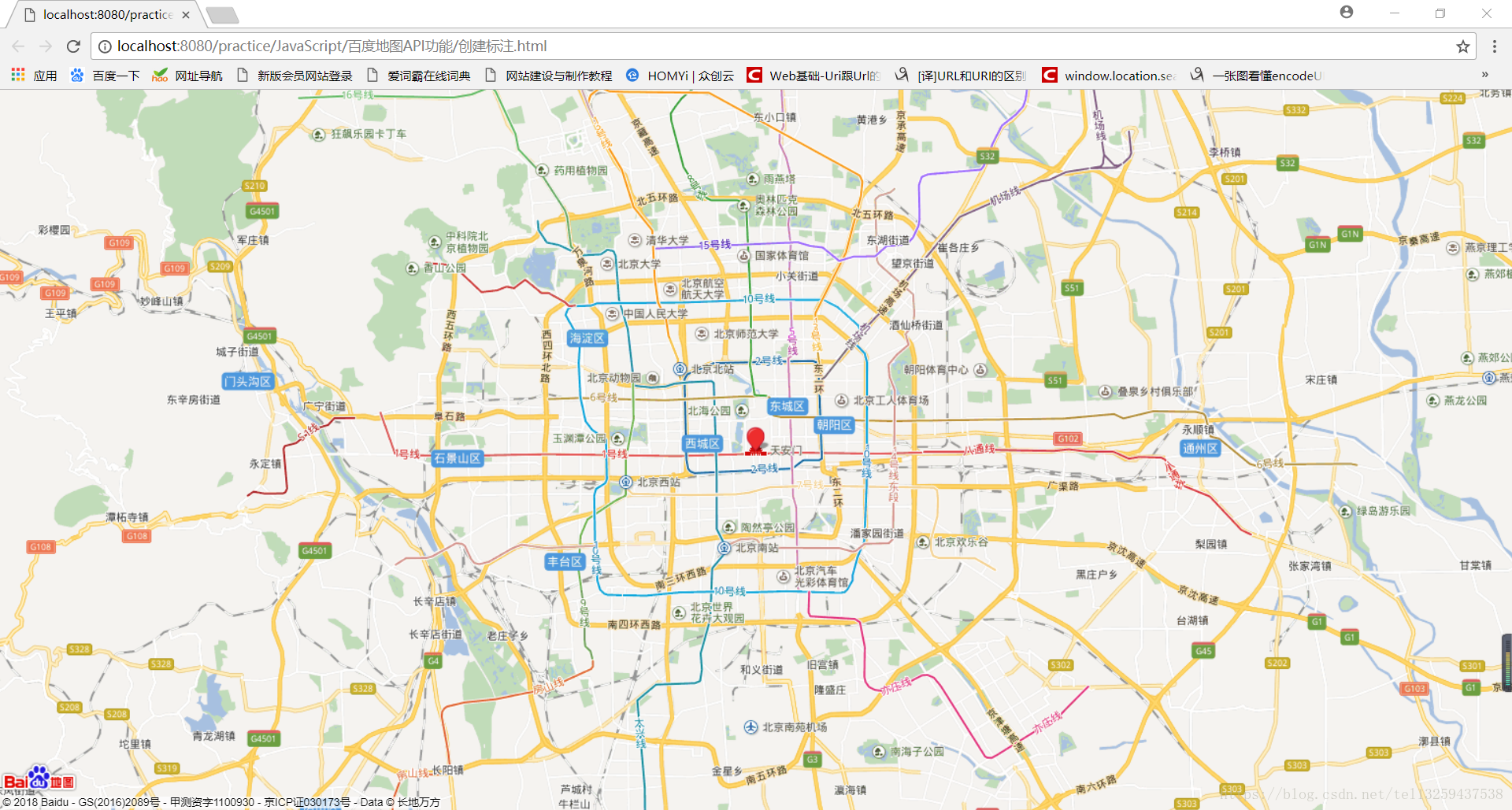The image size is (1512, 810).
Task: Click the G4501 highway shield near 军庄镇
Action: tap(262, 211)
